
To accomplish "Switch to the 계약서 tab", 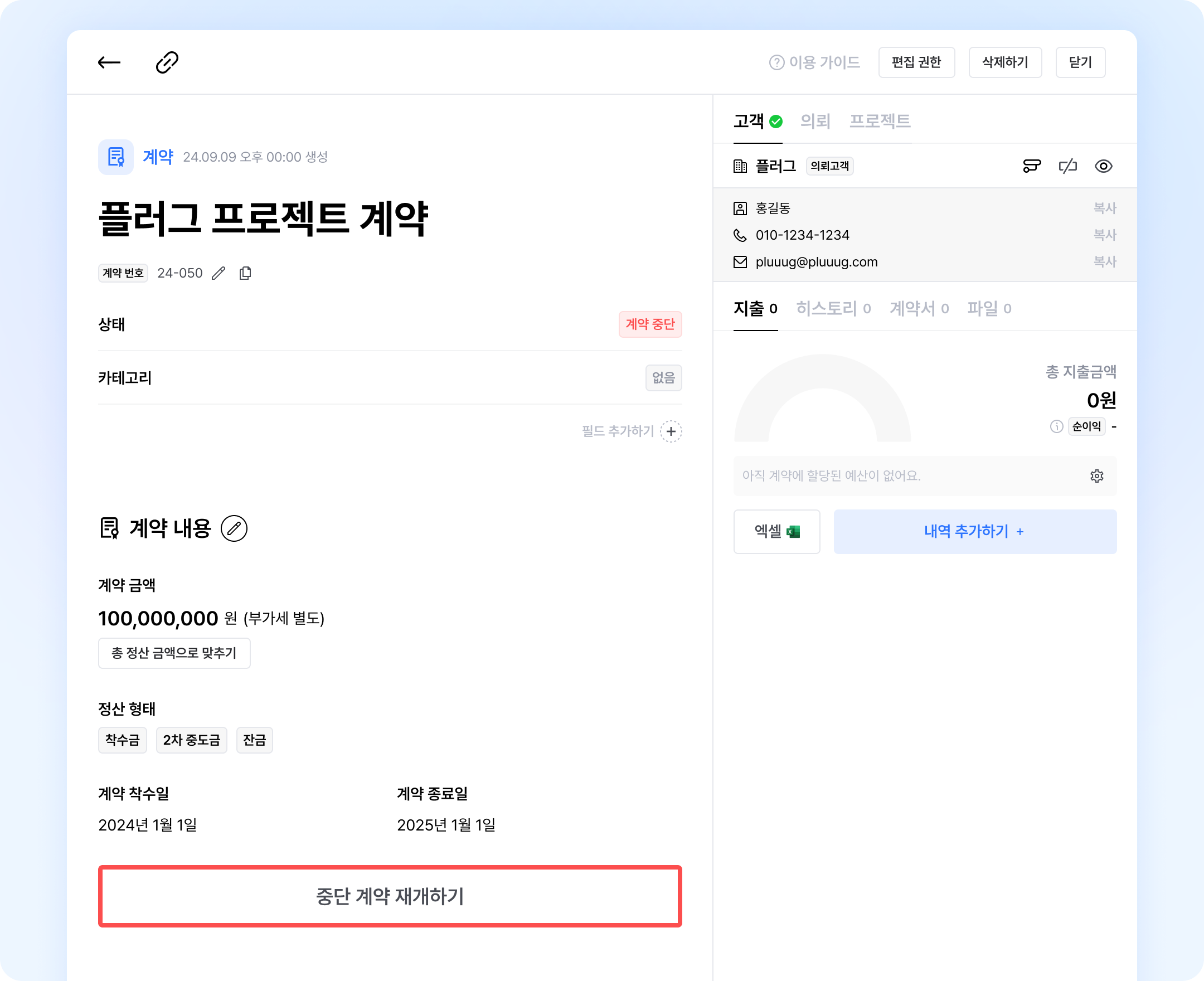I will click(919, 309).
